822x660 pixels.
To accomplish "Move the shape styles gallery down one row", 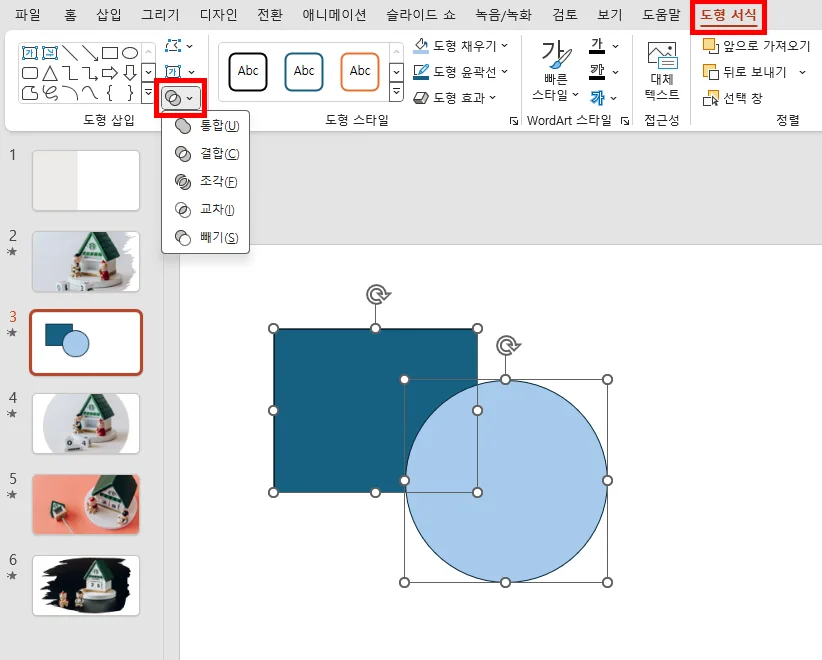I will click(x=397, y=72).
